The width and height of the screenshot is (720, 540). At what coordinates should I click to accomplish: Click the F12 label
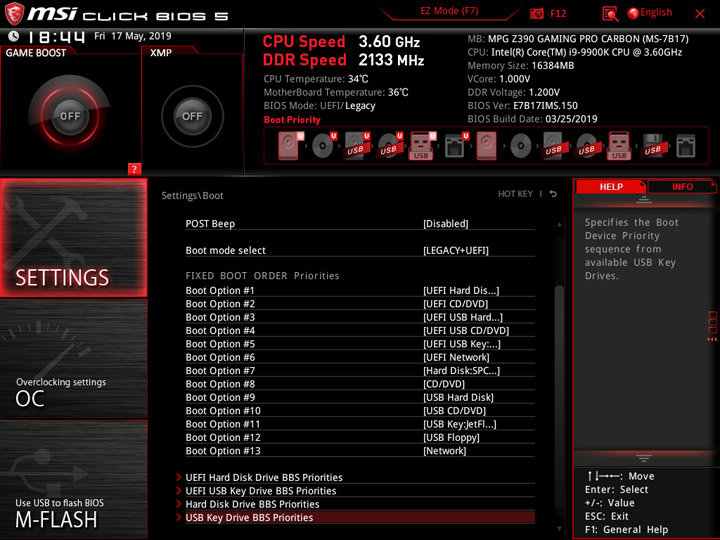coord(558,13)
